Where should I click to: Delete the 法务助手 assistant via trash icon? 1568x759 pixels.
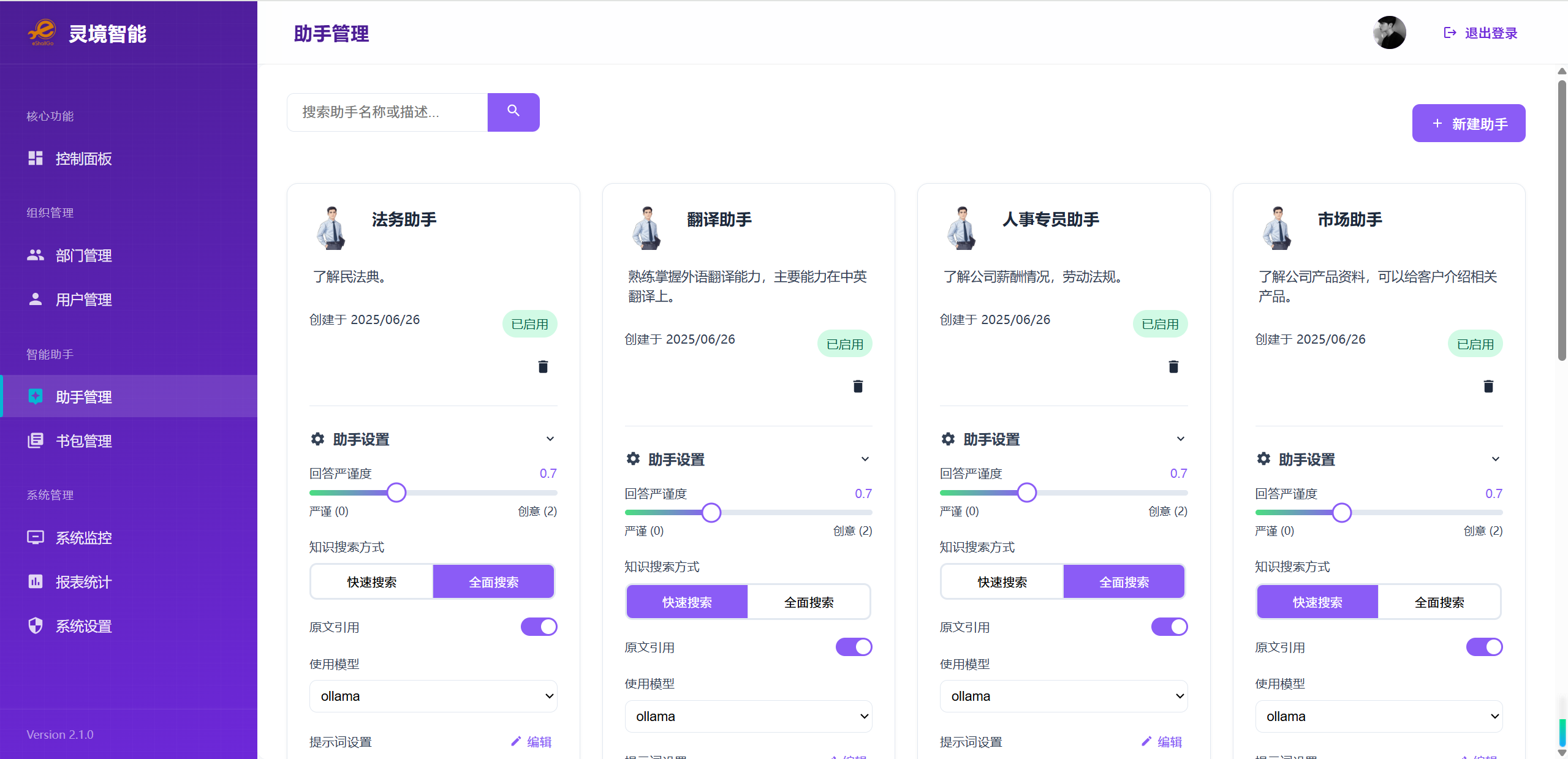[x=542, y=366]
